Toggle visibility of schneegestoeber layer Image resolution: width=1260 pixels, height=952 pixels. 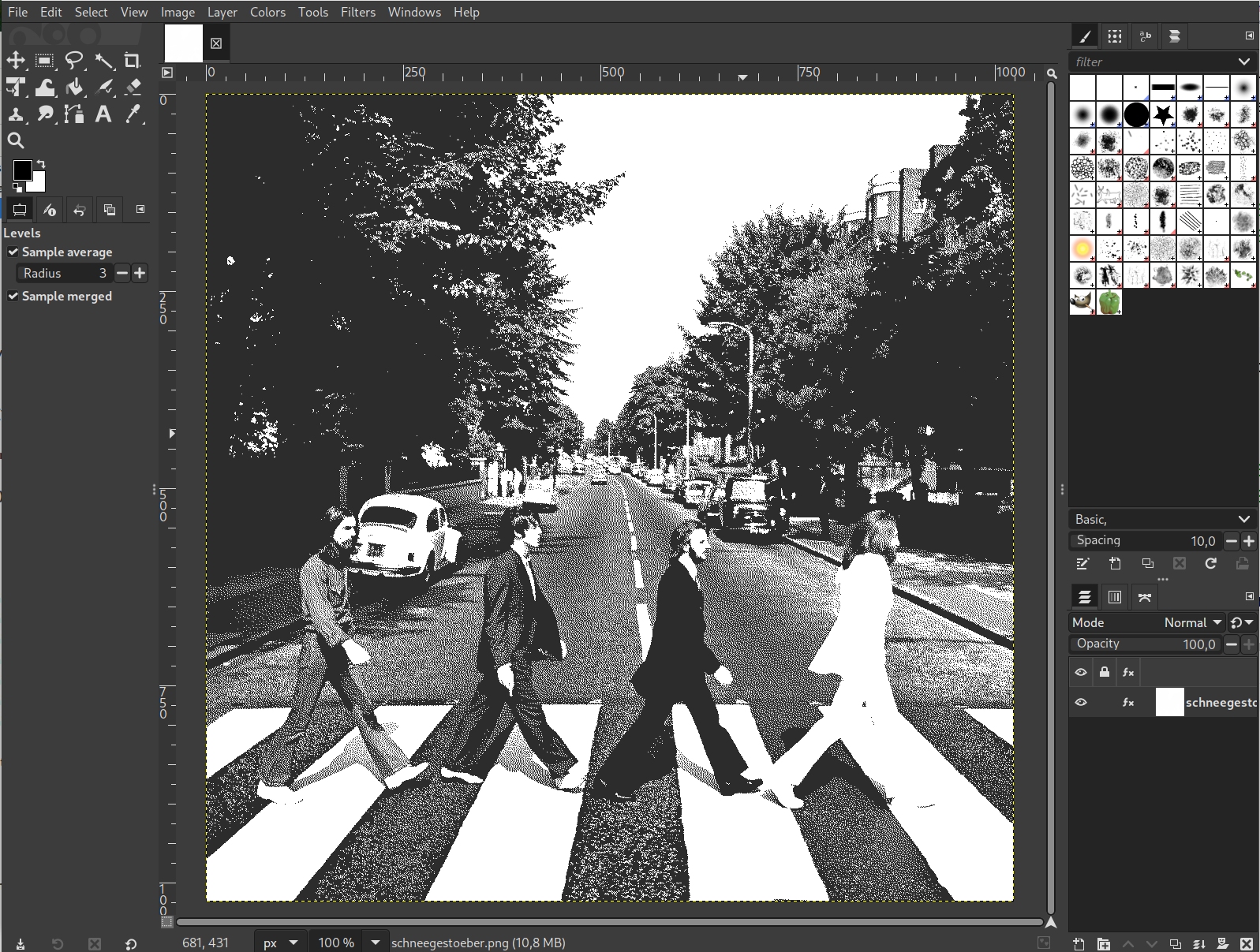(x=1081, y=702)
